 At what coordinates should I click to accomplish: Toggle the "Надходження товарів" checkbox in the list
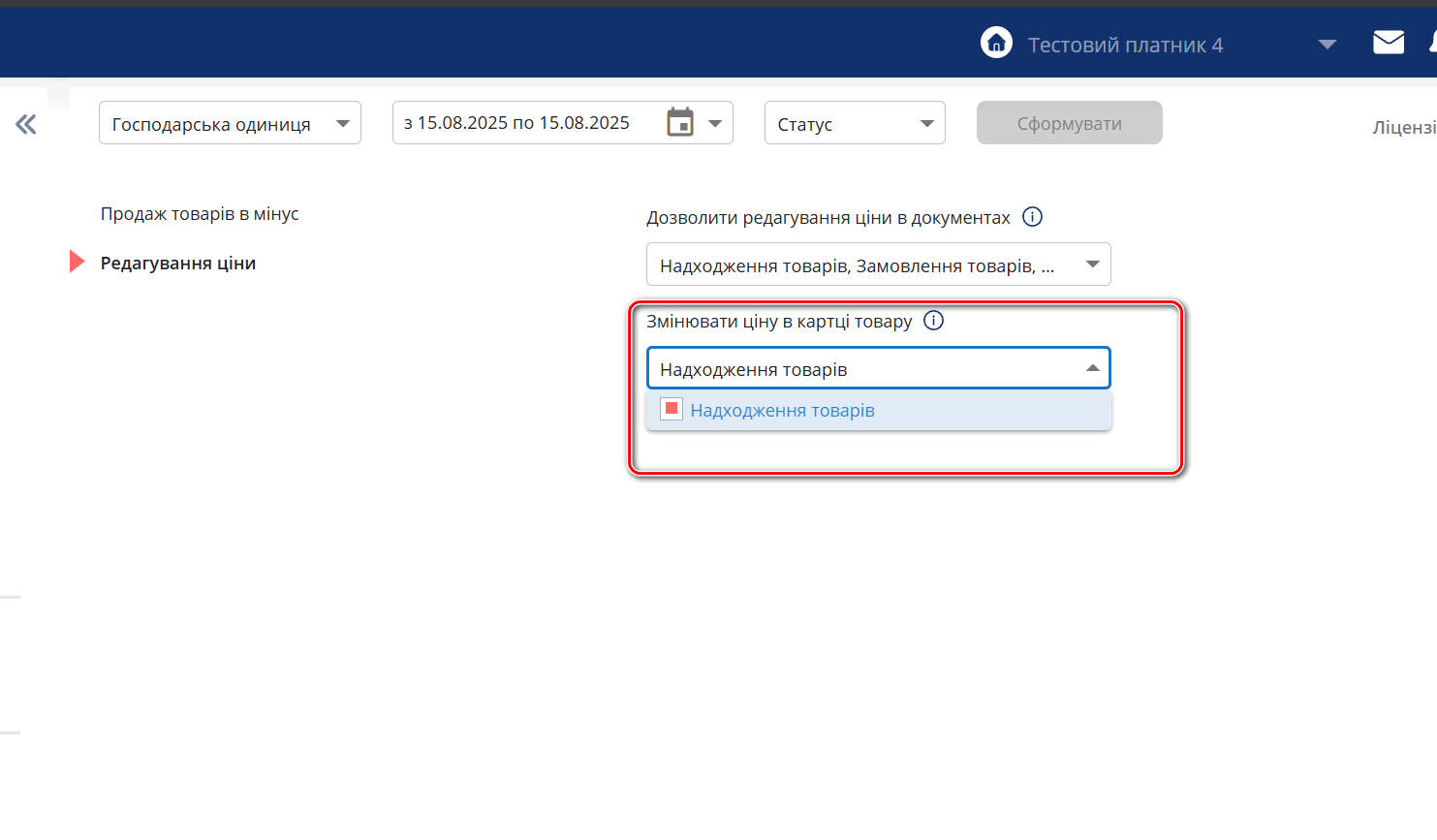(672, 409)
